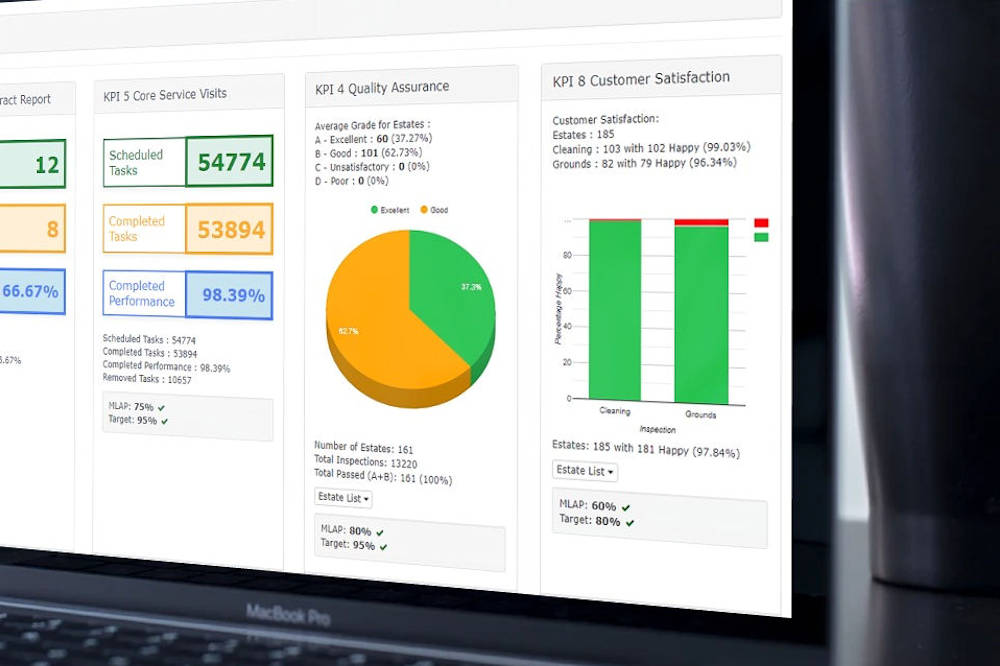
Task: Click MLAP 80% checkmark in Quality Assurance
Action: point(380,532)
